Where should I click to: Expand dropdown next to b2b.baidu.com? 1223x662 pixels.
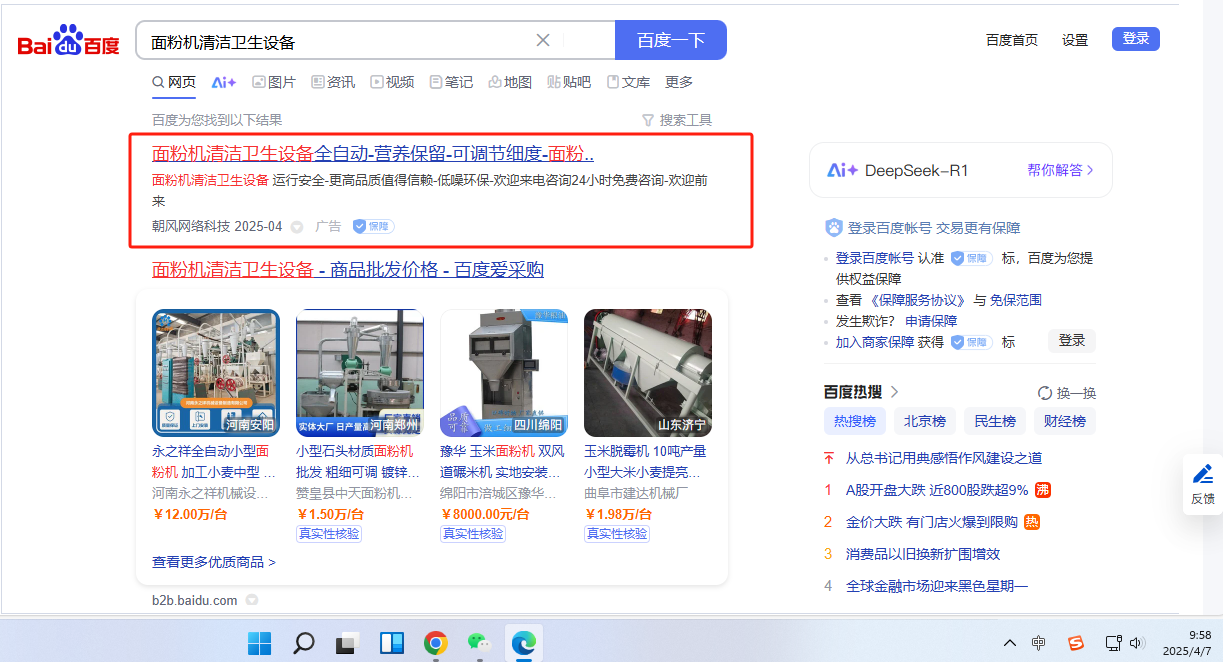[252, 600]
